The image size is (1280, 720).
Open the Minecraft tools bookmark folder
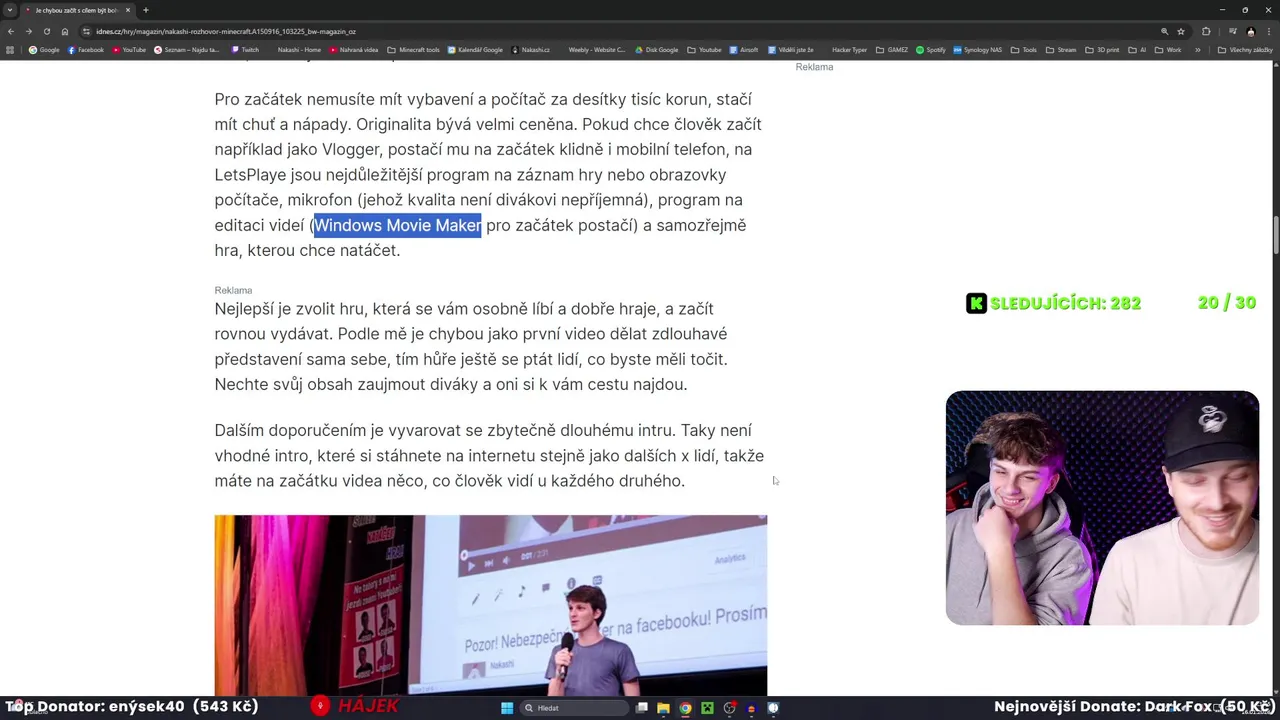click(413, 50)
